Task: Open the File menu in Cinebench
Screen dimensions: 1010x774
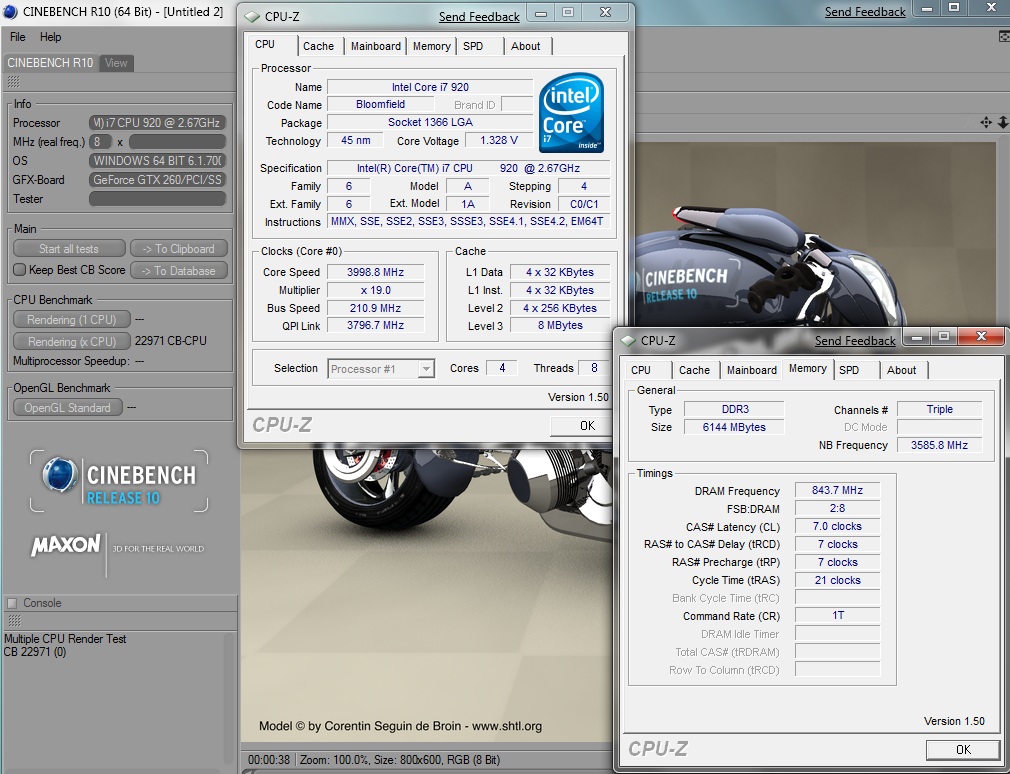Action: (17, 37)
